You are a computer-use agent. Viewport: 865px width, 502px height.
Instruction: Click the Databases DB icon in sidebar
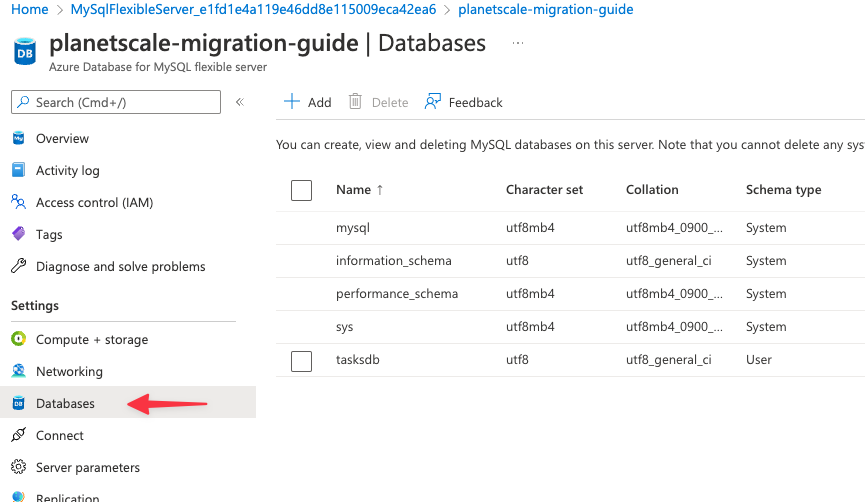point(18,403)
